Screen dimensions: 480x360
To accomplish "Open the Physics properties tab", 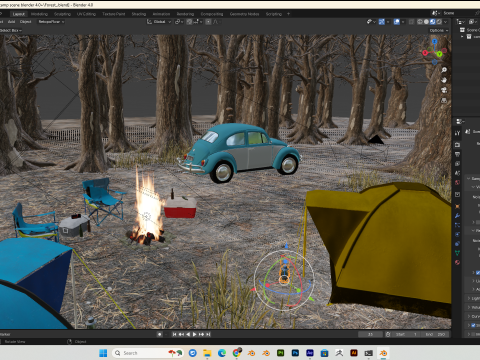I will point(457,234).
